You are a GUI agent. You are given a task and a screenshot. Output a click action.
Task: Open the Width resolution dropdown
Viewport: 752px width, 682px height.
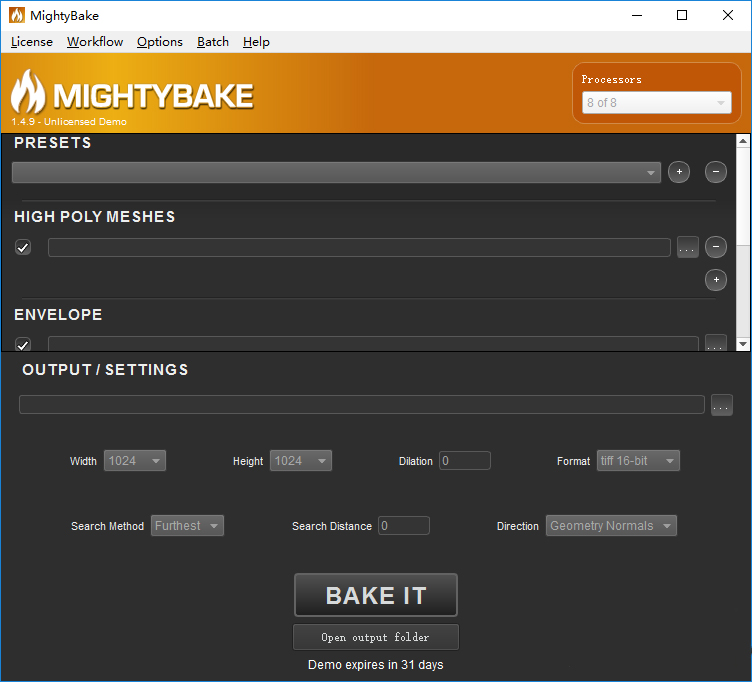(135, 461)
